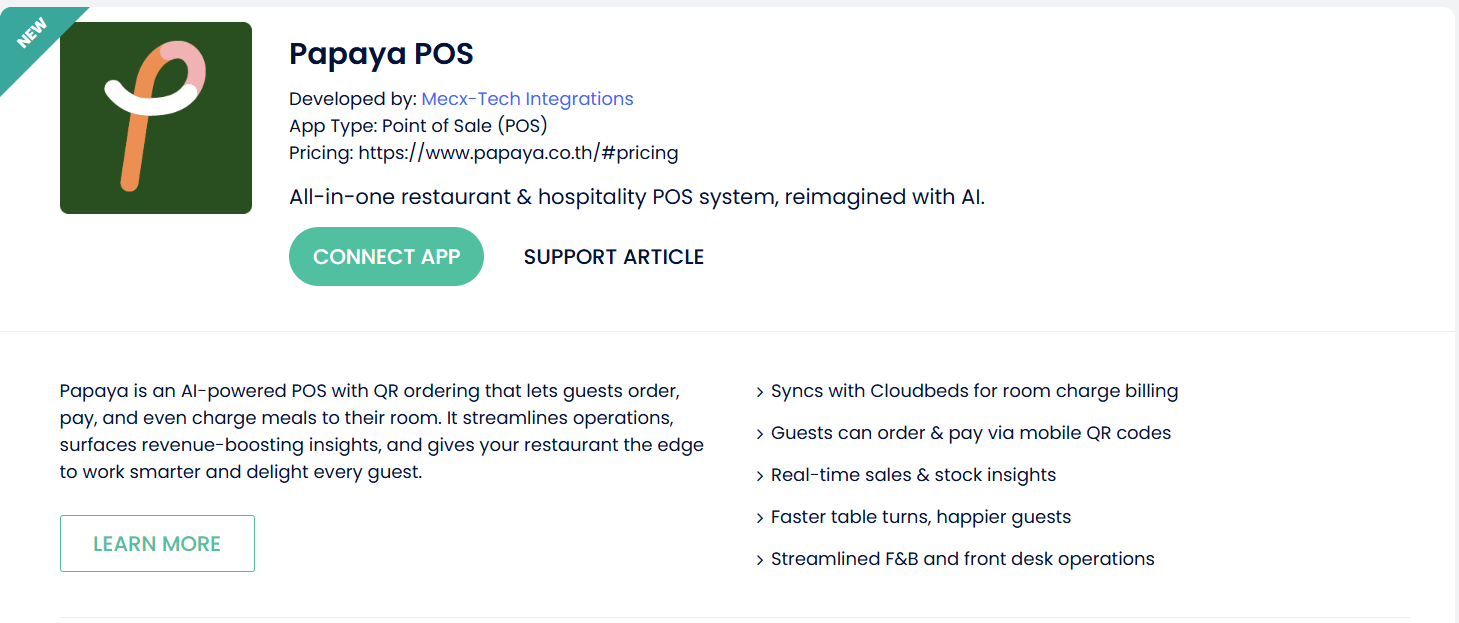Click the Papaya POS heading
This screenshot has width=1459, height=623.
pyautogui.click(x=381, y=54)
